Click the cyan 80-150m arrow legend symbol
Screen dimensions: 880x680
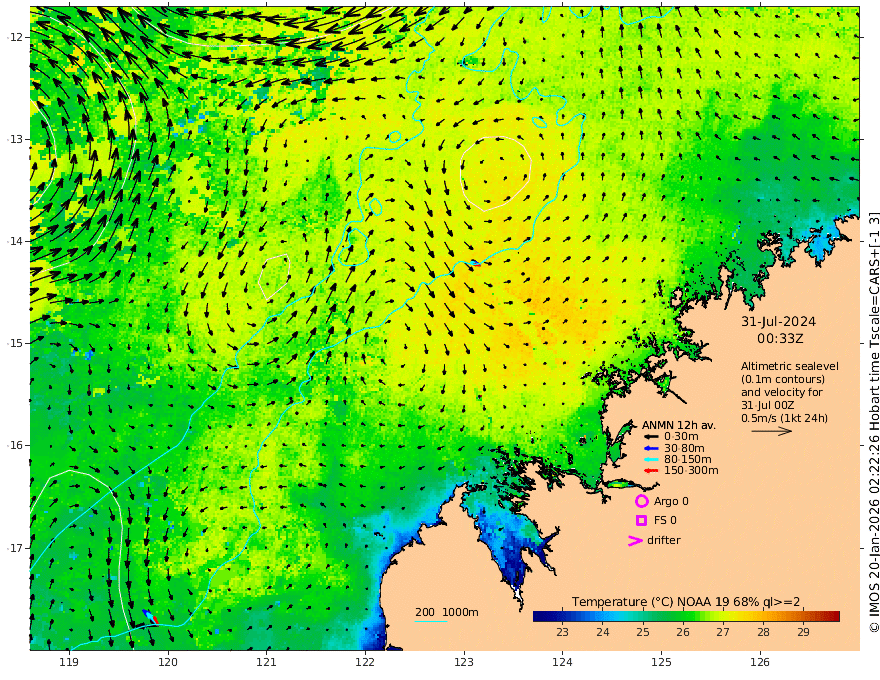650,459
